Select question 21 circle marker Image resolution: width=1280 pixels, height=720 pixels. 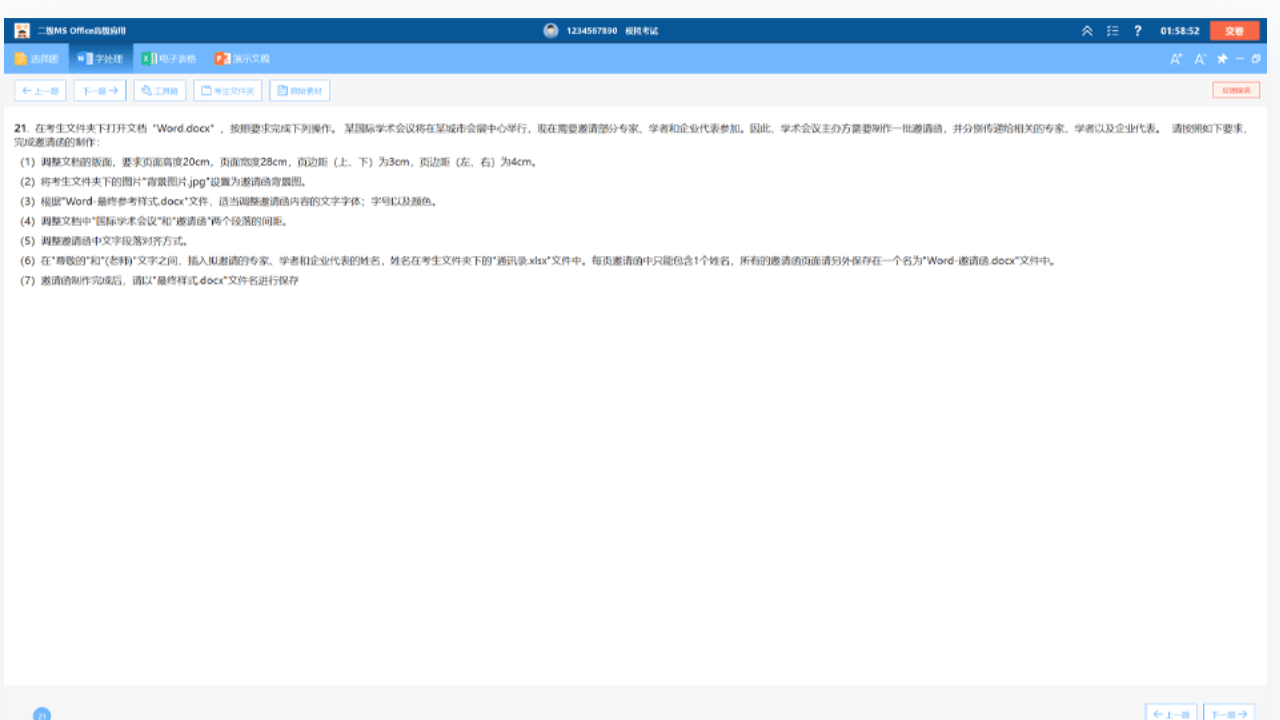(42, 714)
